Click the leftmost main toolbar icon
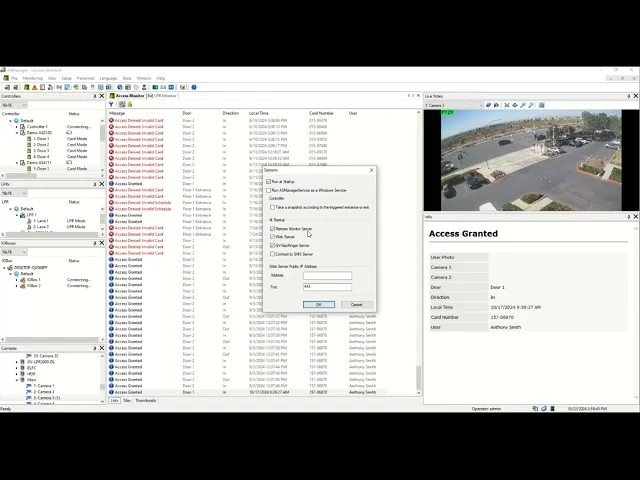The image size is (640, 480). (x=7, y=87)
